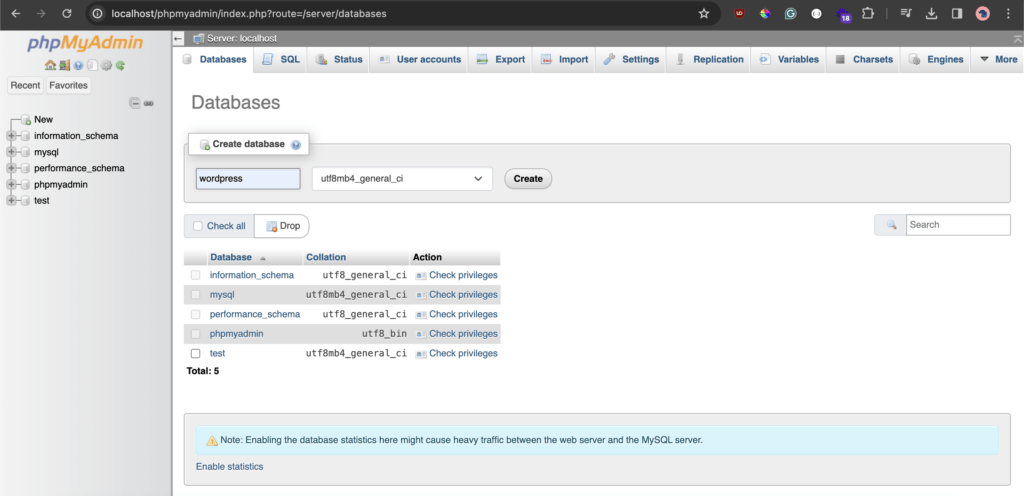Open the browser three-dot menu
The width and height of the screenshot is (1024, 496).
1009,13
